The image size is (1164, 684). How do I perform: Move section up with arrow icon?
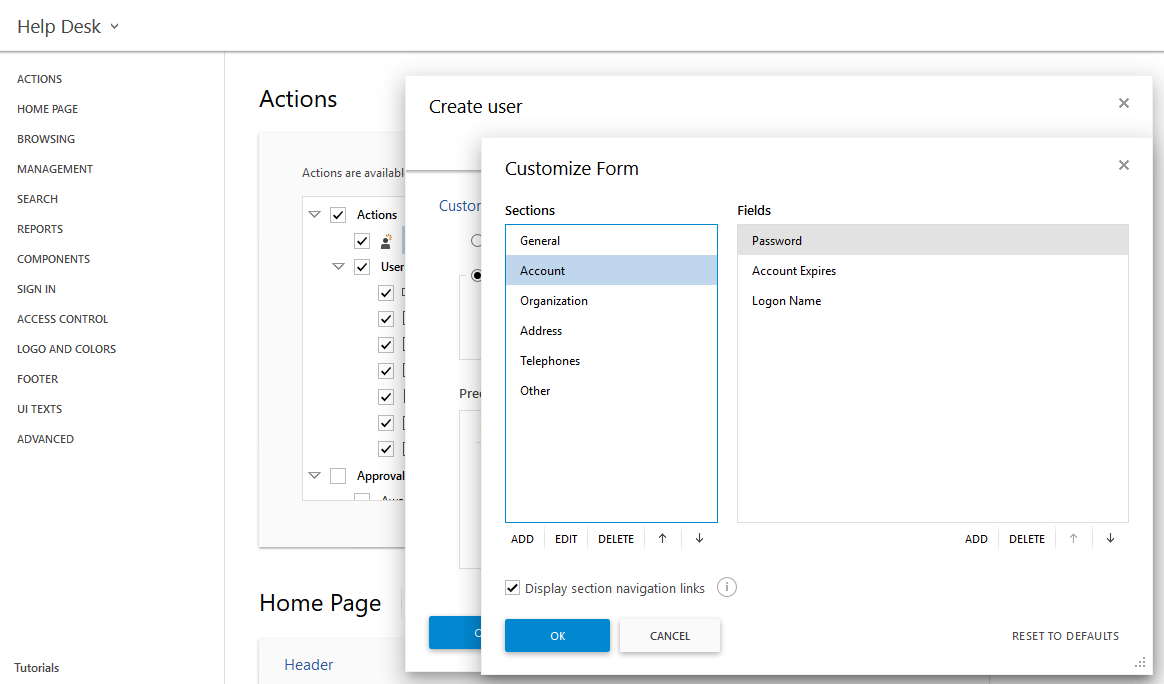click(x=662, y=538)
